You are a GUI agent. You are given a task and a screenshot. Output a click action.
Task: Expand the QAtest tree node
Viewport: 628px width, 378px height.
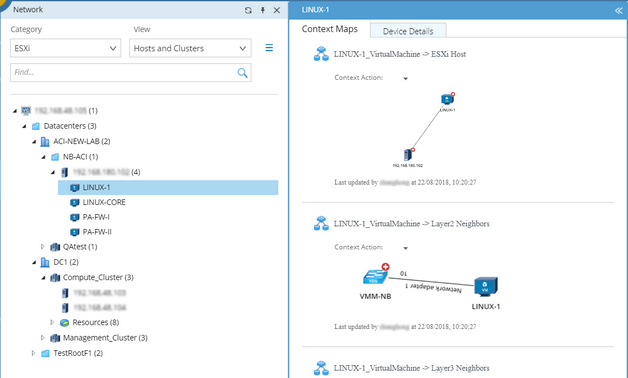42,247
